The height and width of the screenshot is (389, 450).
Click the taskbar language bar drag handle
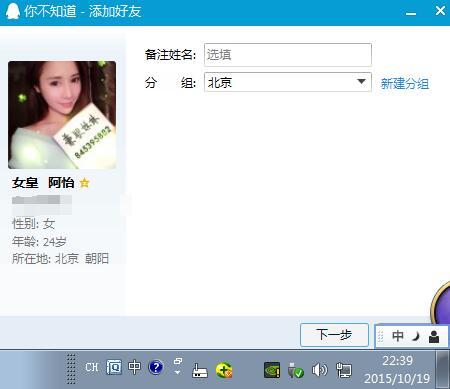click(x=71, y=369)
